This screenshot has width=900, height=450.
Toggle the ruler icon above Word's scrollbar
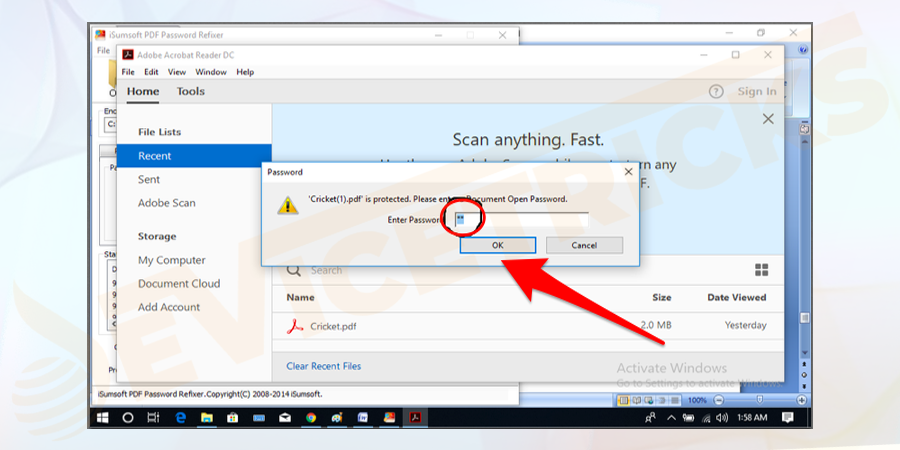point(804,130)
